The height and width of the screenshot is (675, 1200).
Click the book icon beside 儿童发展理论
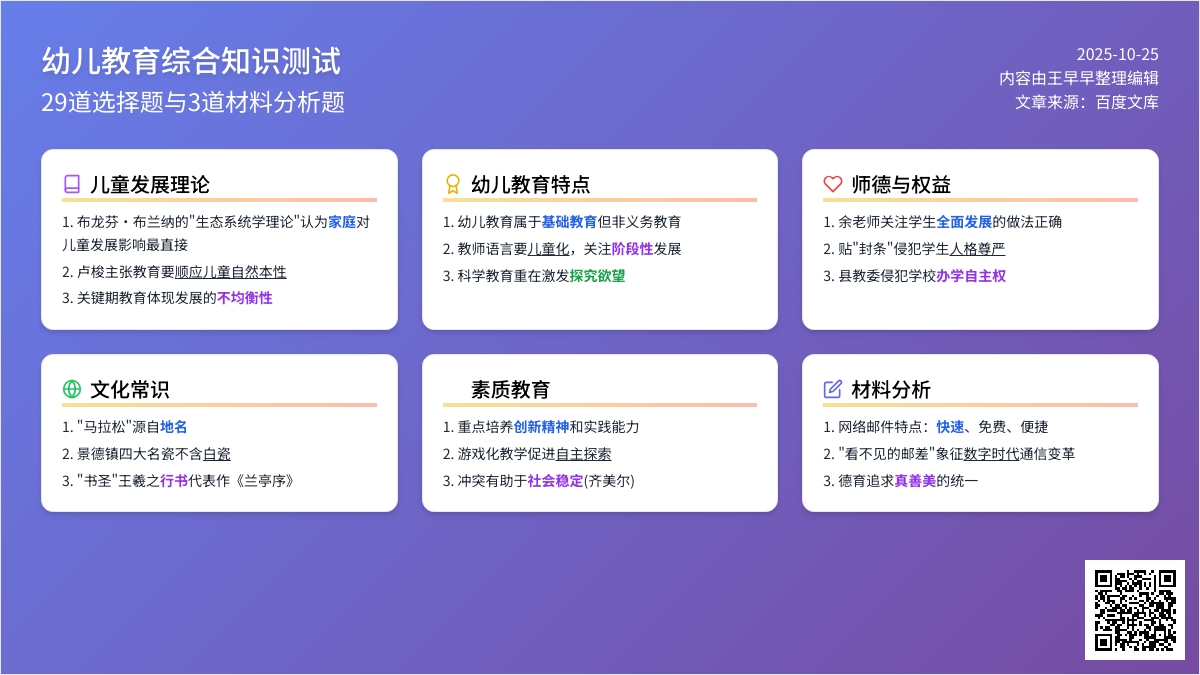[71, 184]
